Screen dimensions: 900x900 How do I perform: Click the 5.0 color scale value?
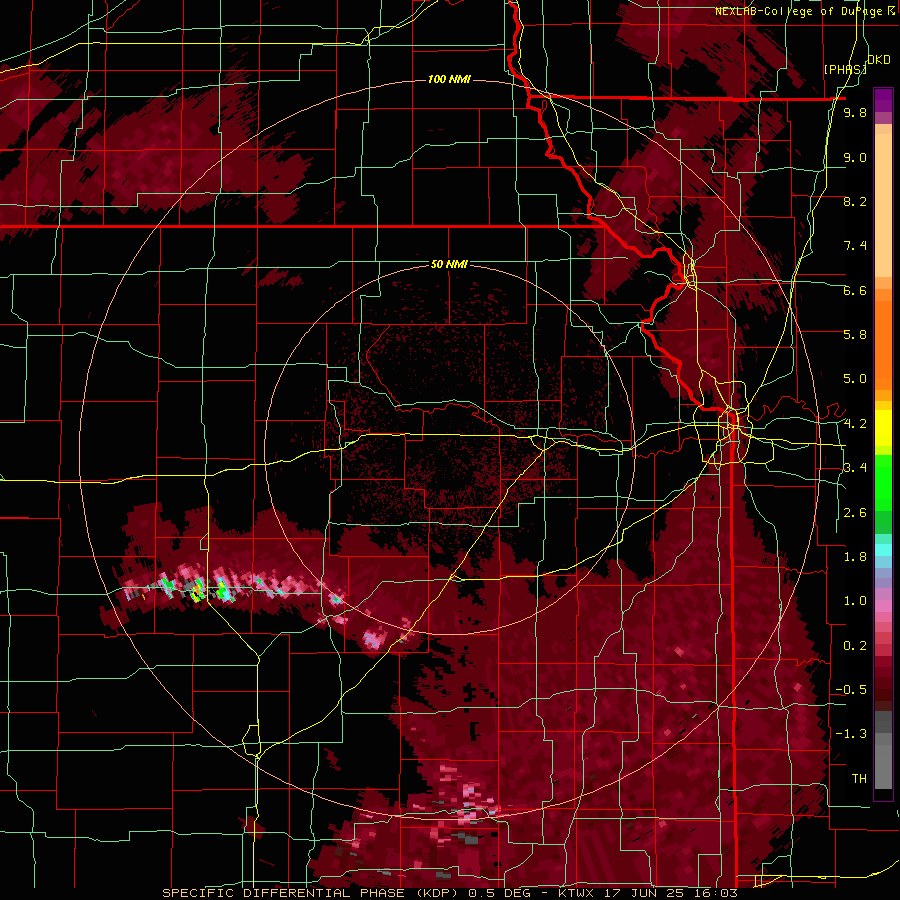[x=855, y=379]
